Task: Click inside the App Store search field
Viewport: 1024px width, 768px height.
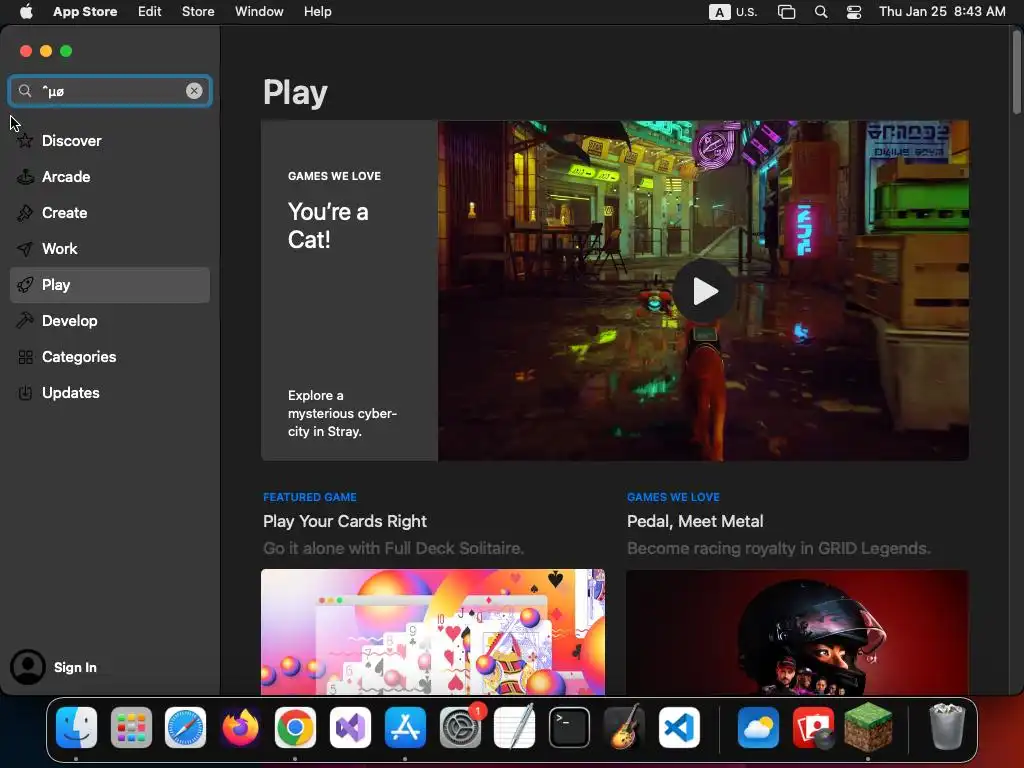Action: point(110,91)
